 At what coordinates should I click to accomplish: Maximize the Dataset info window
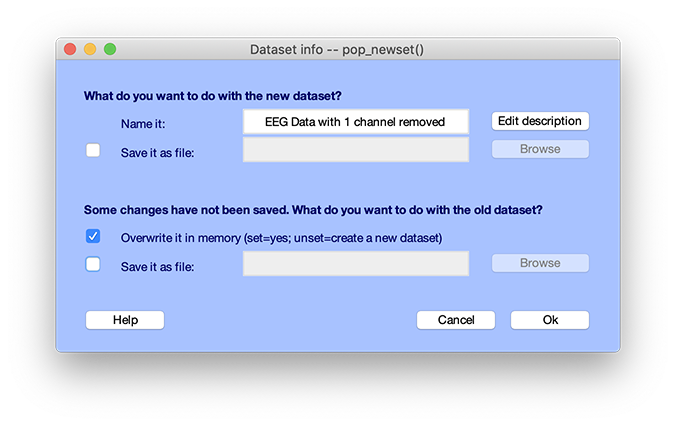pos(110,49)
